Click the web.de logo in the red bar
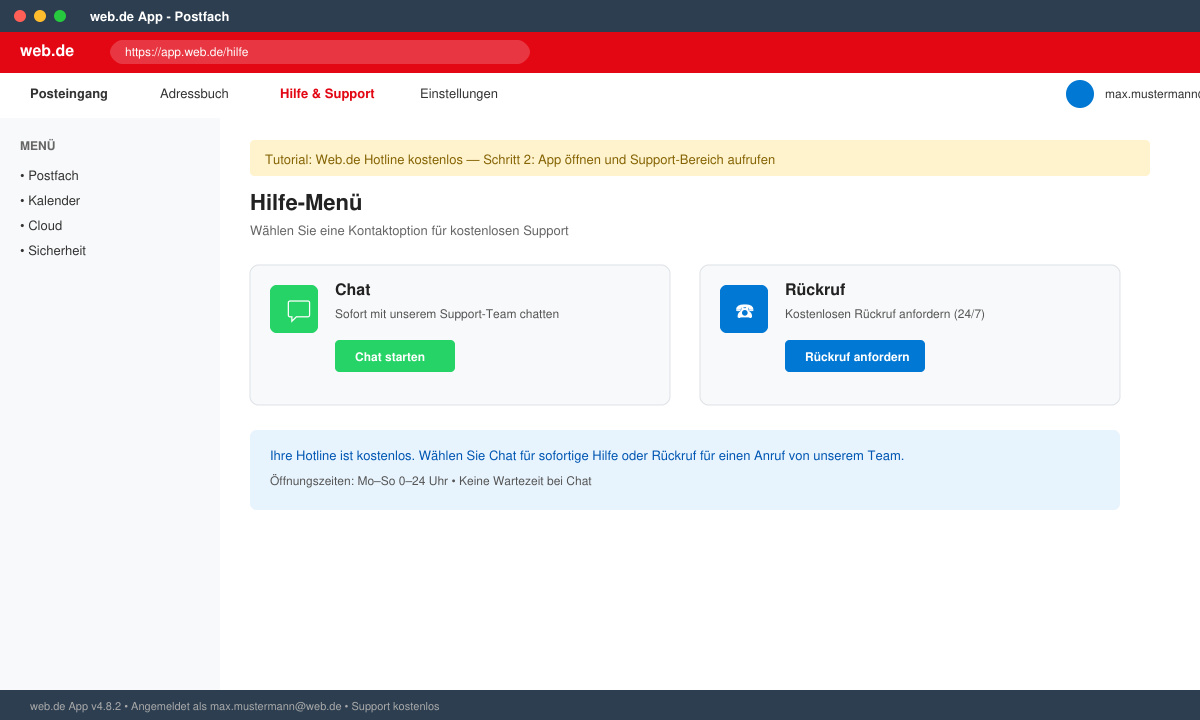Viewport: 1200px width, 720px height. 47,51
